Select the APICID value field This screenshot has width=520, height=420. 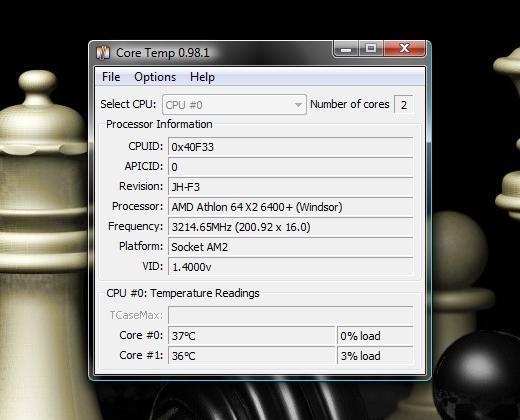point(291,167)
